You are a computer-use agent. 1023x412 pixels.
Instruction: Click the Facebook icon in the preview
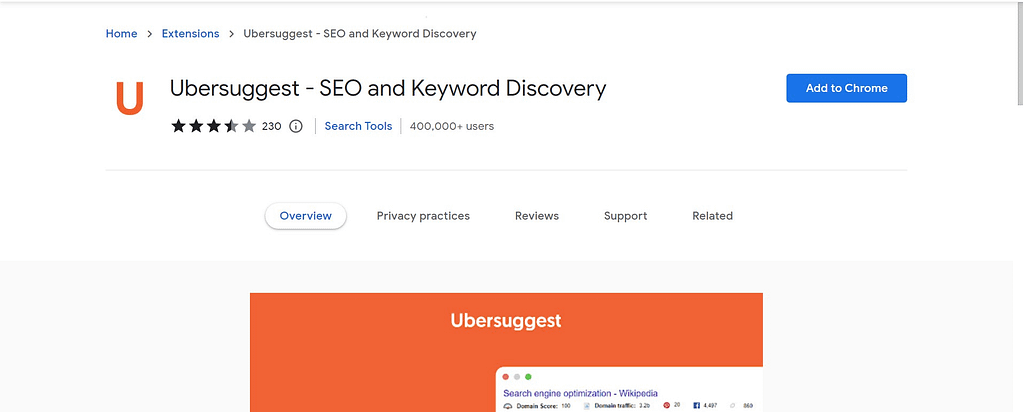697,405
